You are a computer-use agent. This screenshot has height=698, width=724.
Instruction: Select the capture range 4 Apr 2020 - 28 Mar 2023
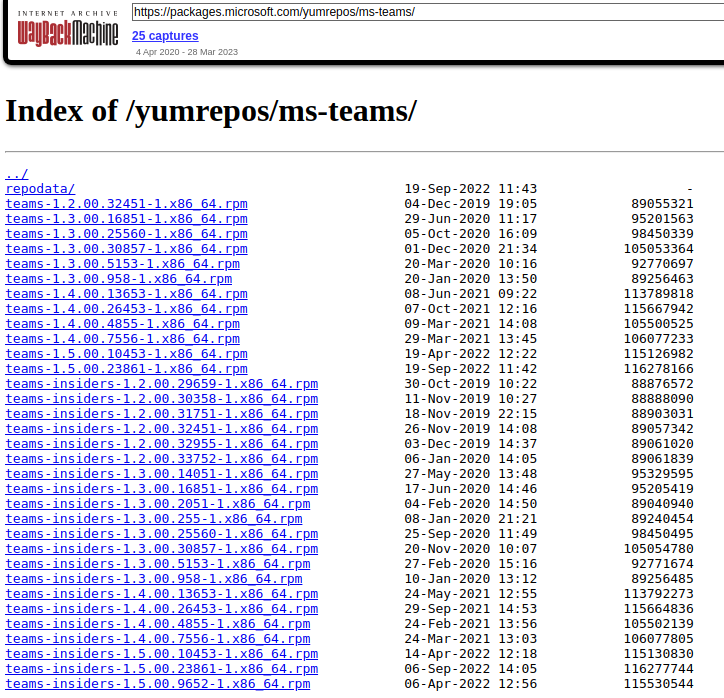187,52
